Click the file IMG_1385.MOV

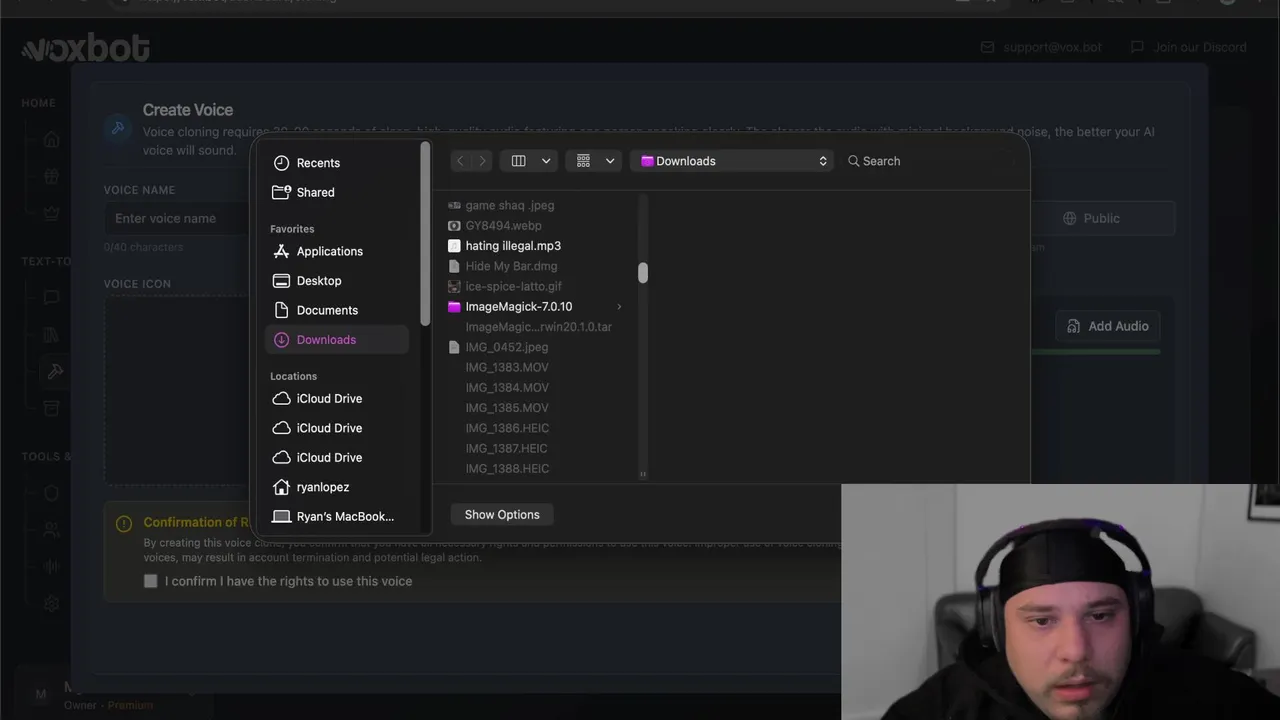[x=507, y=408]
